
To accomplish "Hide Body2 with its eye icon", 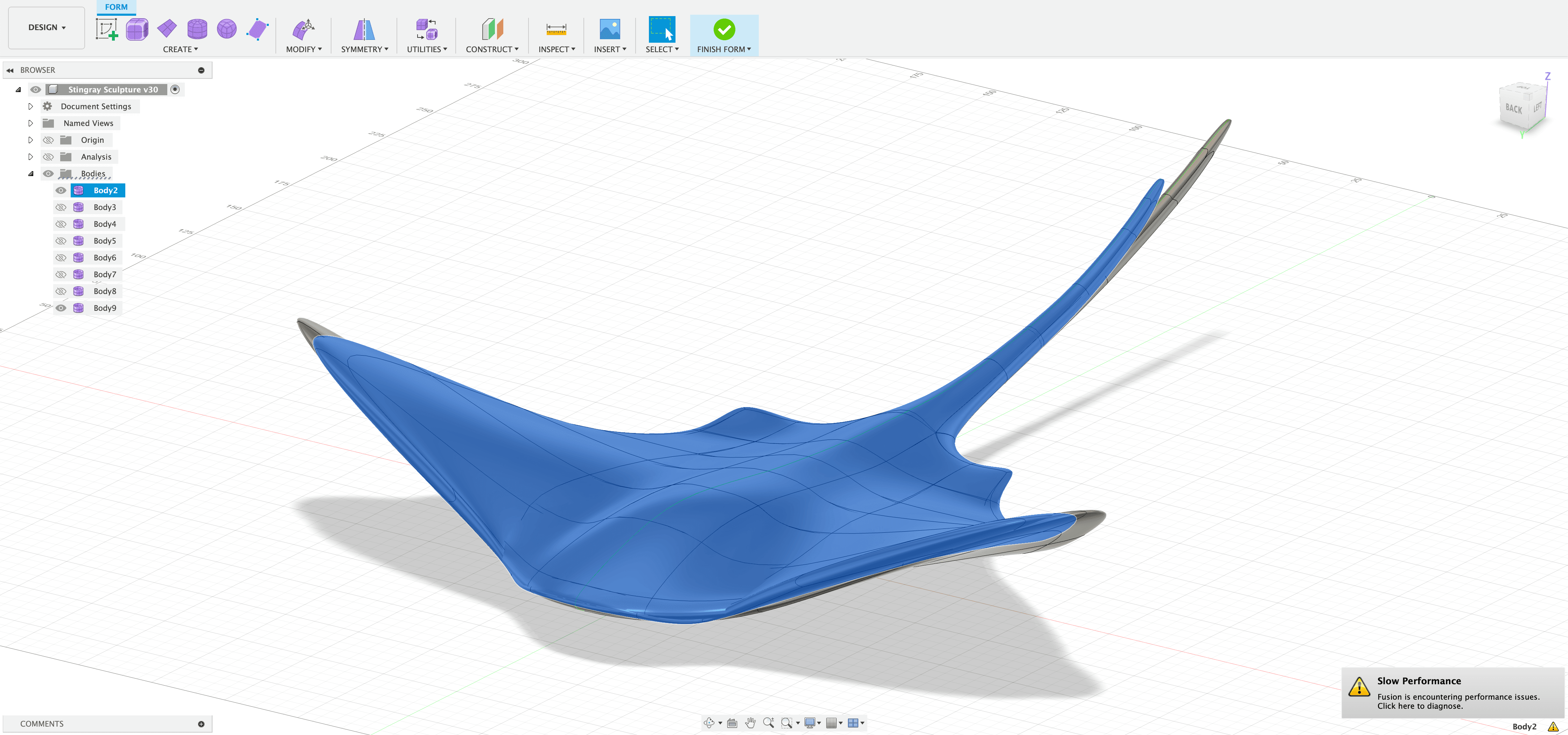I will 61,190.
